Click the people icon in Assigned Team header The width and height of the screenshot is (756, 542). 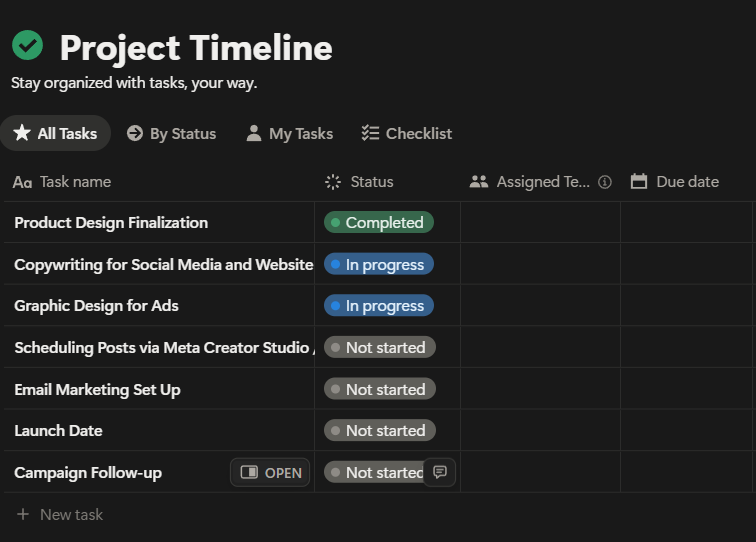pyautogui.click(x=479, y=182)
